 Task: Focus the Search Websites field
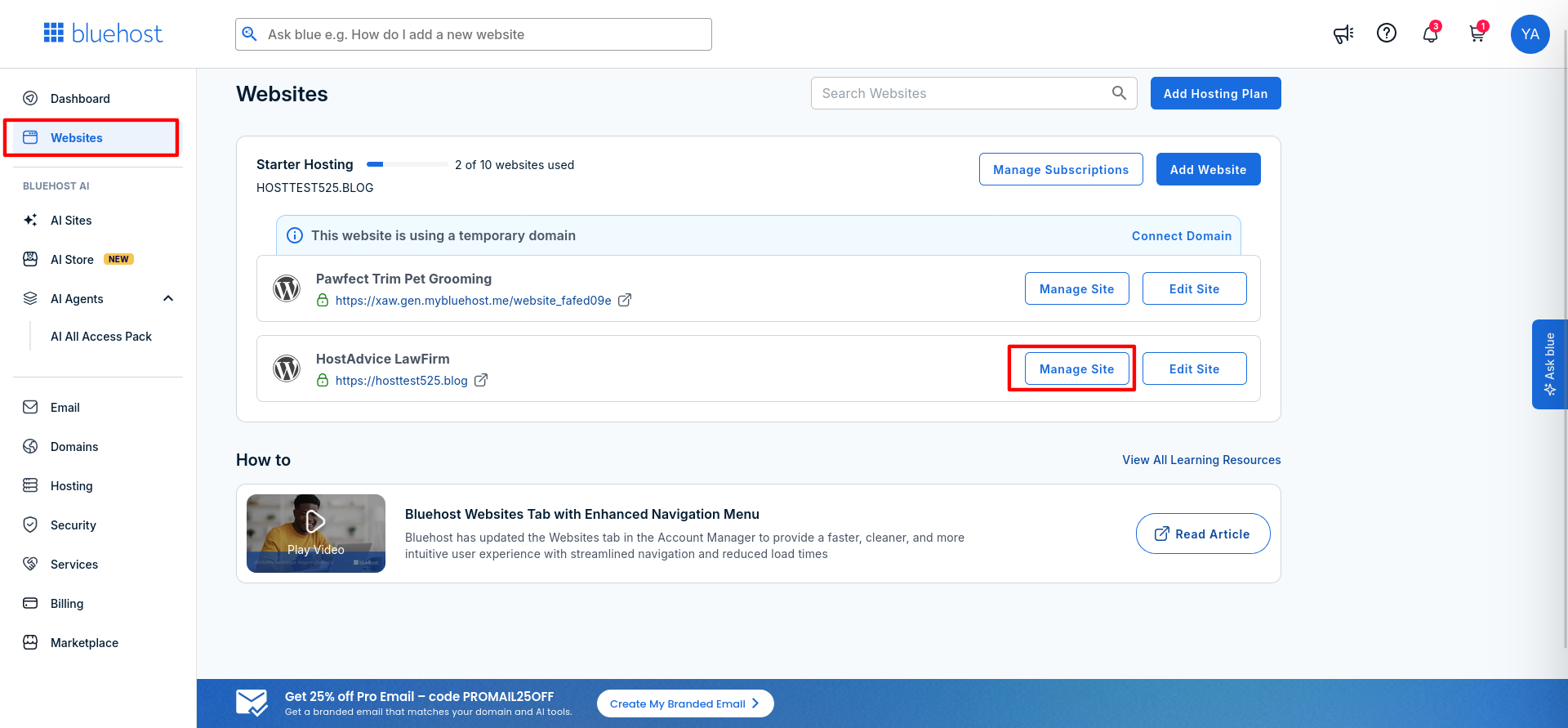(973, 93)
